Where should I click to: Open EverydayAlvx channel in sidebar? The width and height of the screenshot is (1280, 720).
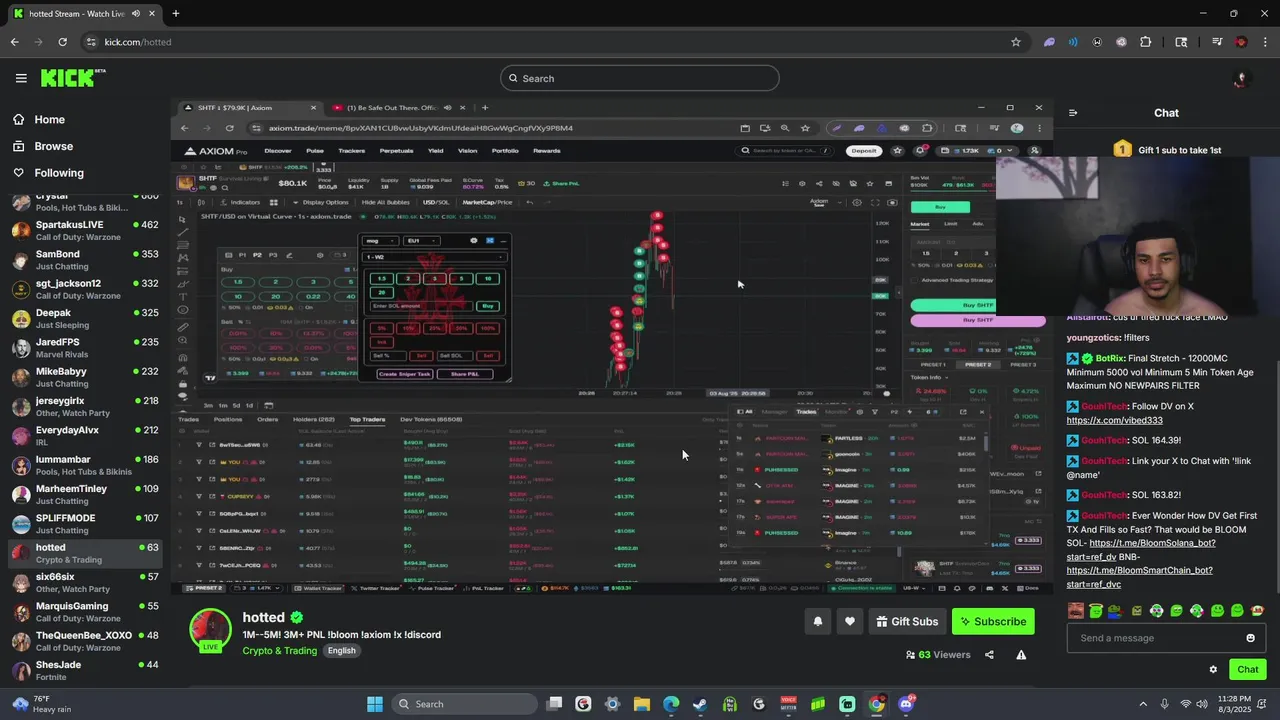[85, 436]
